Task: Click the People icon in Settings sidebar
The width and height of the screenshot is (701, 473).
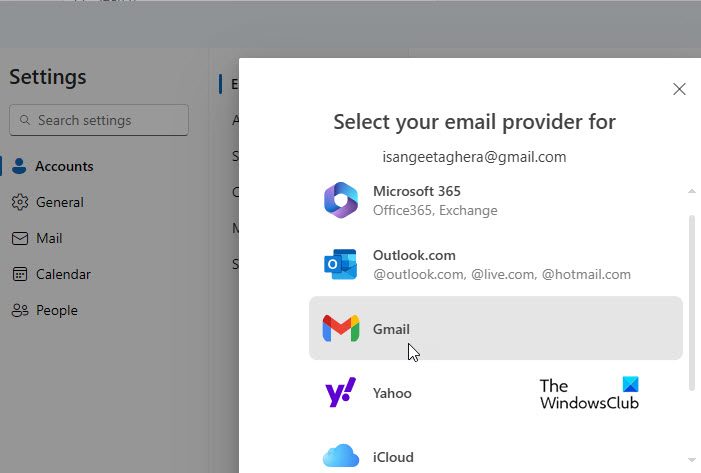Action: [20, 310]
